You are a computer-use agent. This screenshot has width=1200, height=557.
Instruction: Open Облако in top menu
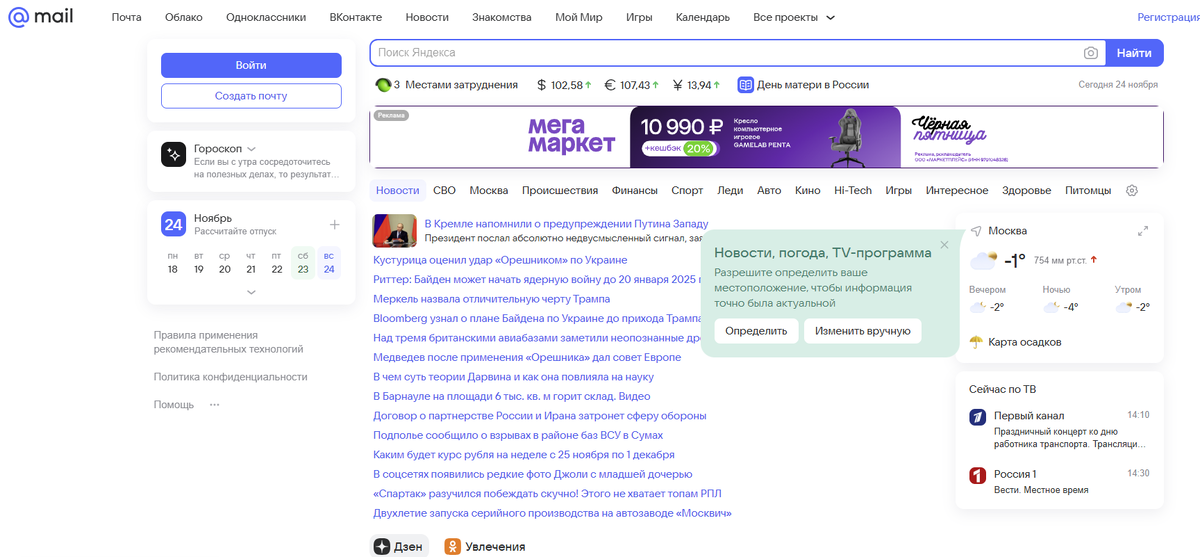tap(184, 18)
